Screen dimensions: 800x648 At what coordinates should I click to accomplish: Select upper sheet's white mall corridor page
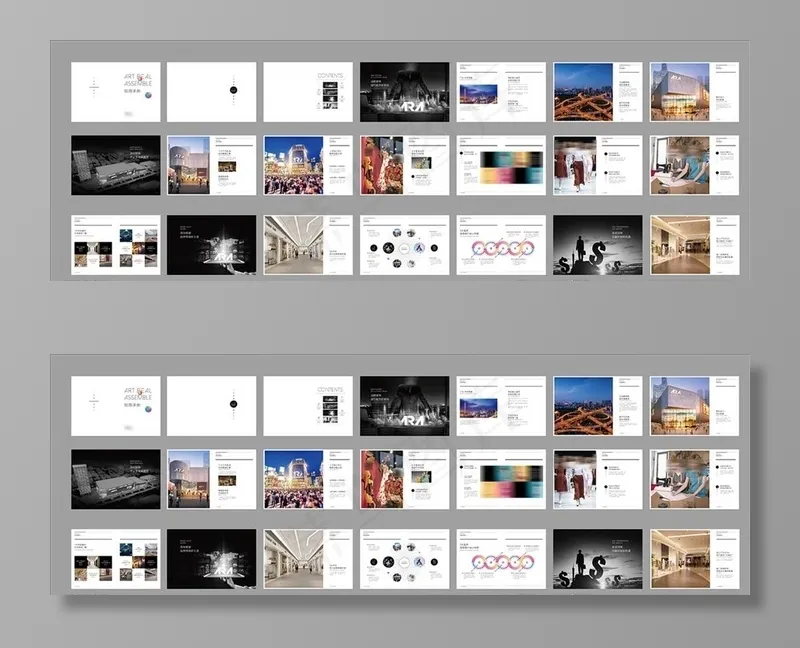308,245
